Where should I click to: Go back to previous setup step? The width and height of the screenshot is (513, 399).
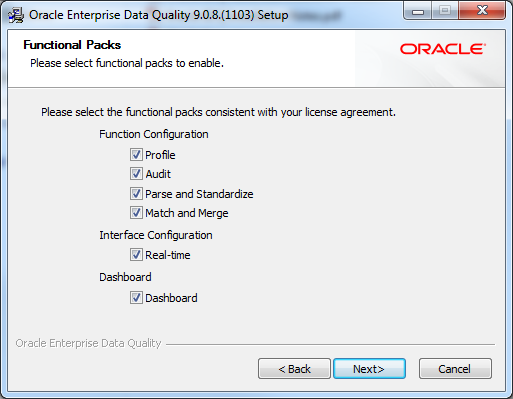[294, 369]
